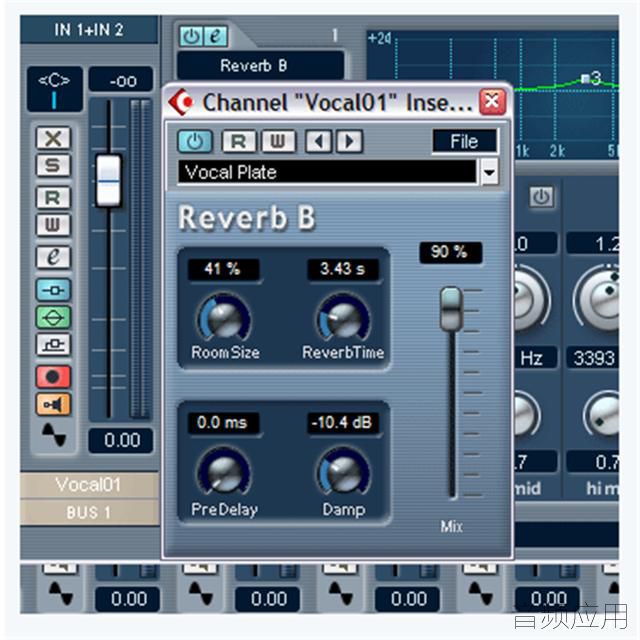Screen dimensions: 640x640
Task: Enable Read automation on Vocal01 channel strip
Action: pos(53,198)
